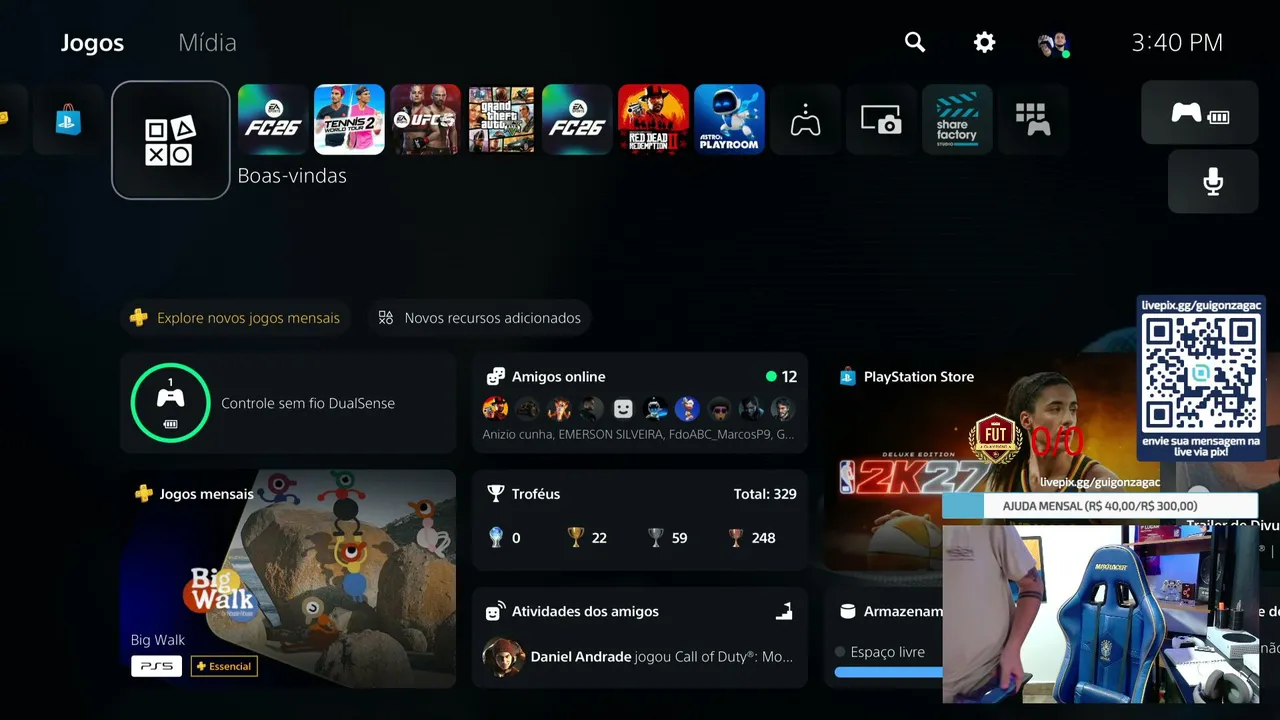The image size is (1280, 720).
Task: Launch Astro's Playroom
Action: click(x=729, y=120)
